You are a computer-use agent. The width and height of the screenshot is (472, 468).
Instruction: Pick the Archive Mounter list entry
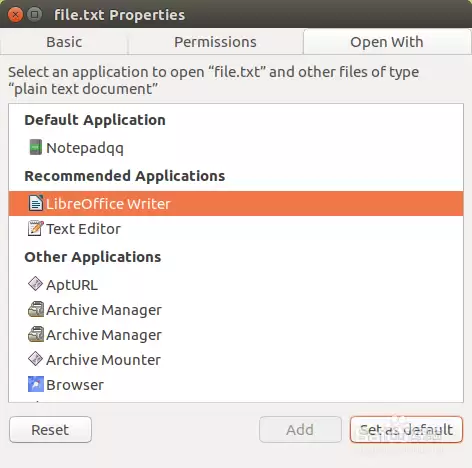[236, 359]
